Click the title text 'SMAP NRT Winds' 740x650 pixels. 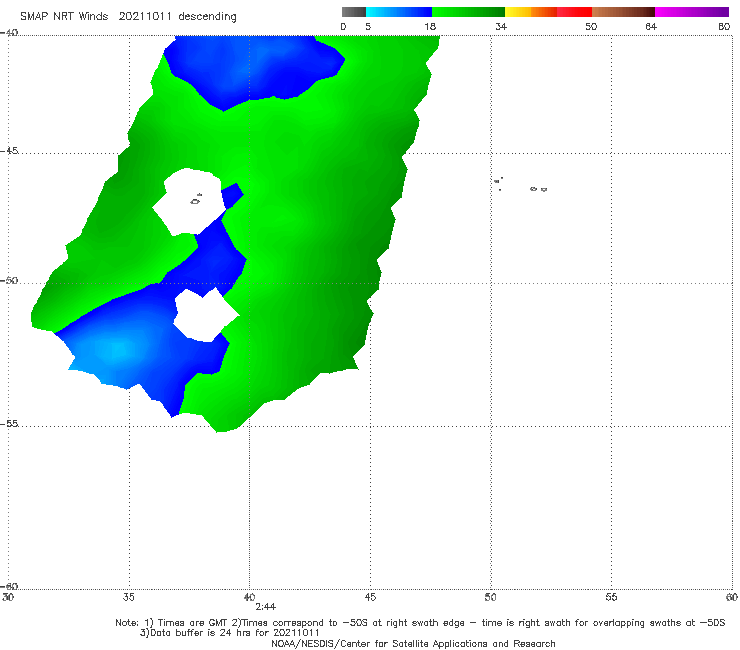64,17
